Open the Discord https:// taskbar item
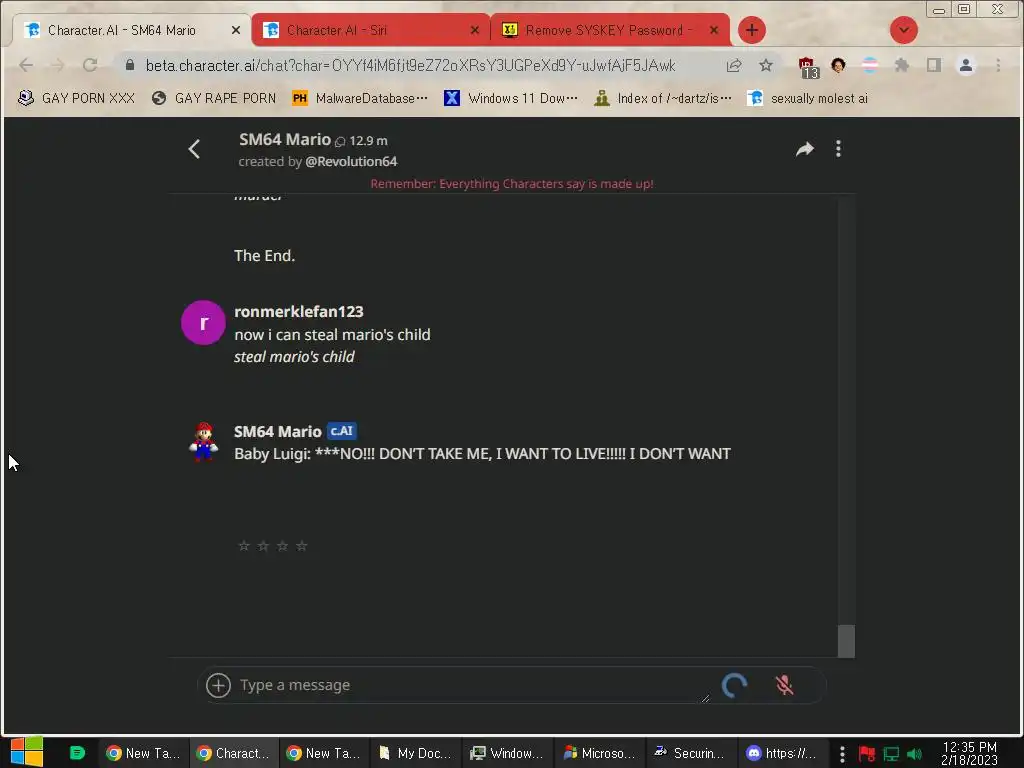The image size is (1024, 768). click(783, 753)
